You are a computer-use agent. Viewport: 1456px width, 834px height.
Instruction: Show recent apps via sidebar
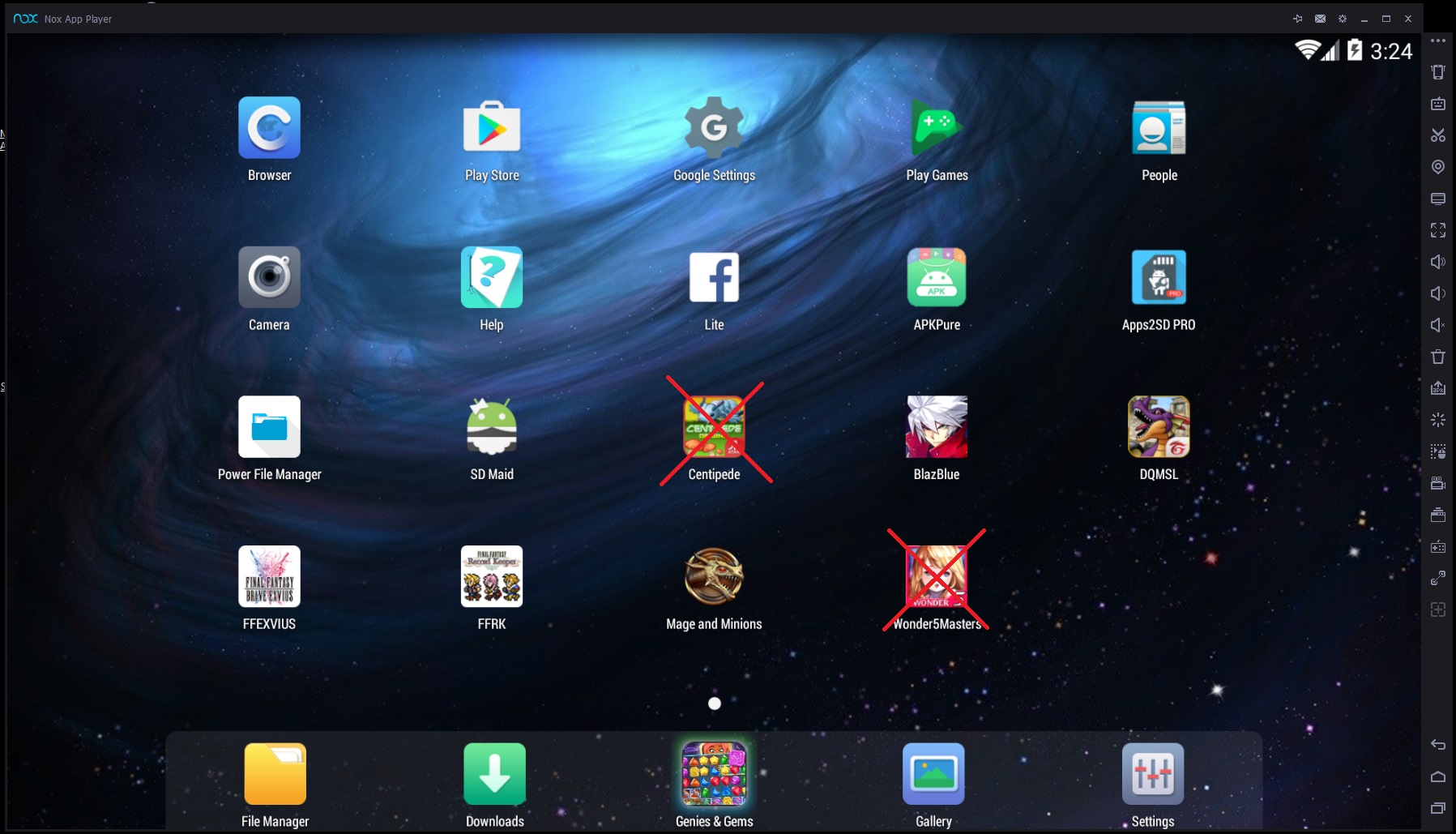click(1438, 808)
